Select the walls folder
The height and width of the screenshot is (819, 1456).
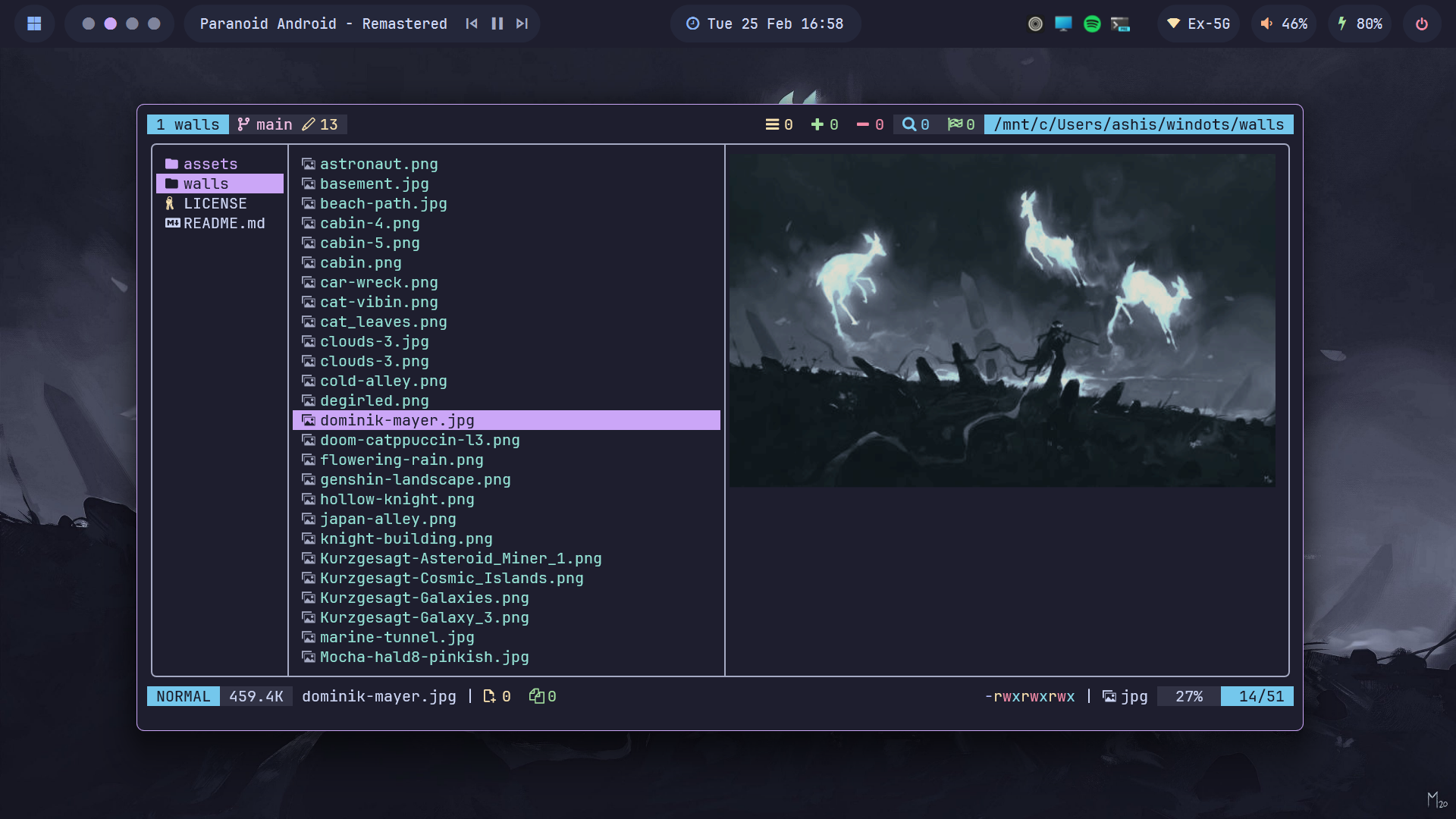coord(206,184)
